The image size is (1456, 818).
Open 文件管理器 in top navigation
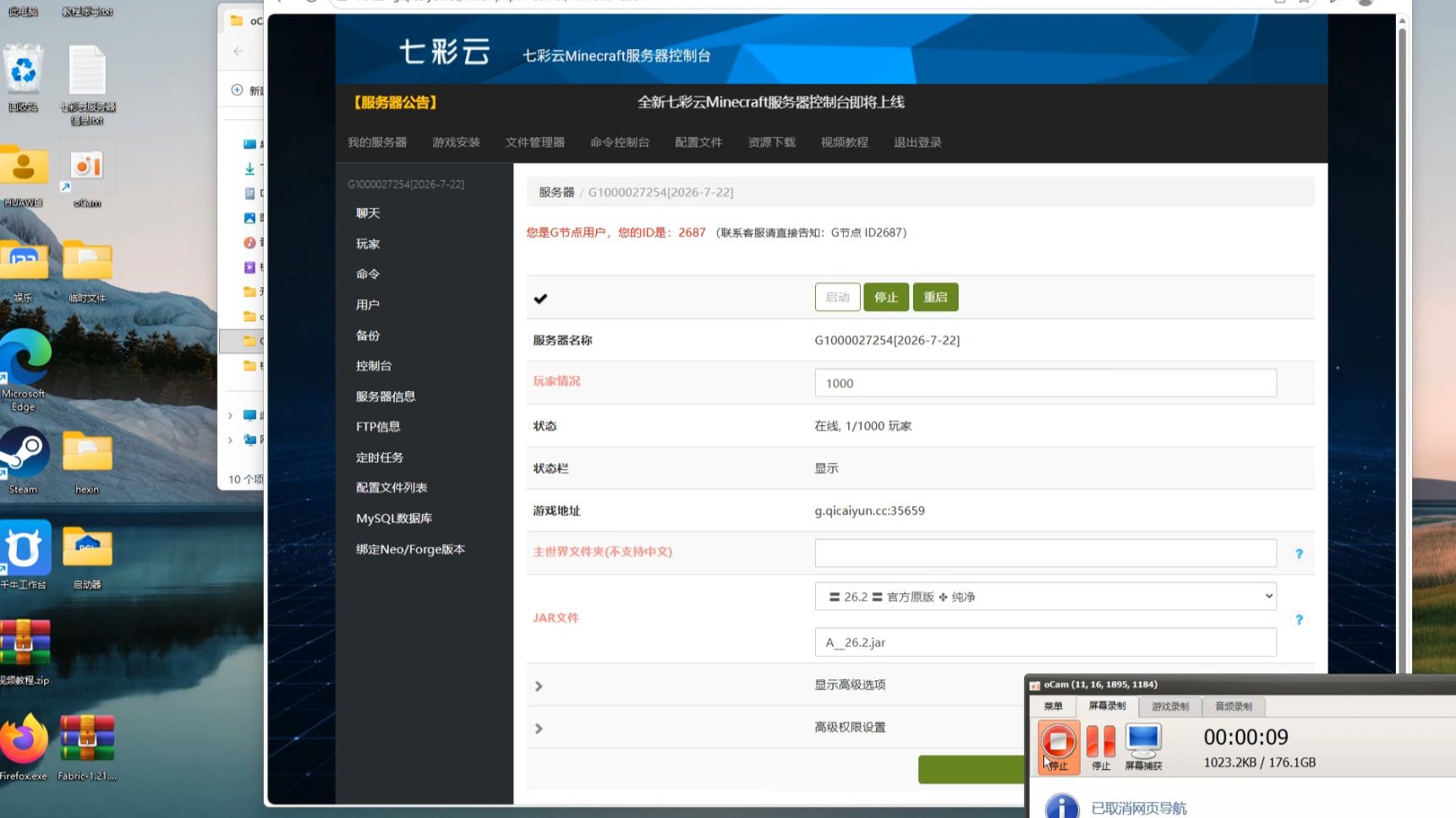coord(534,142)
